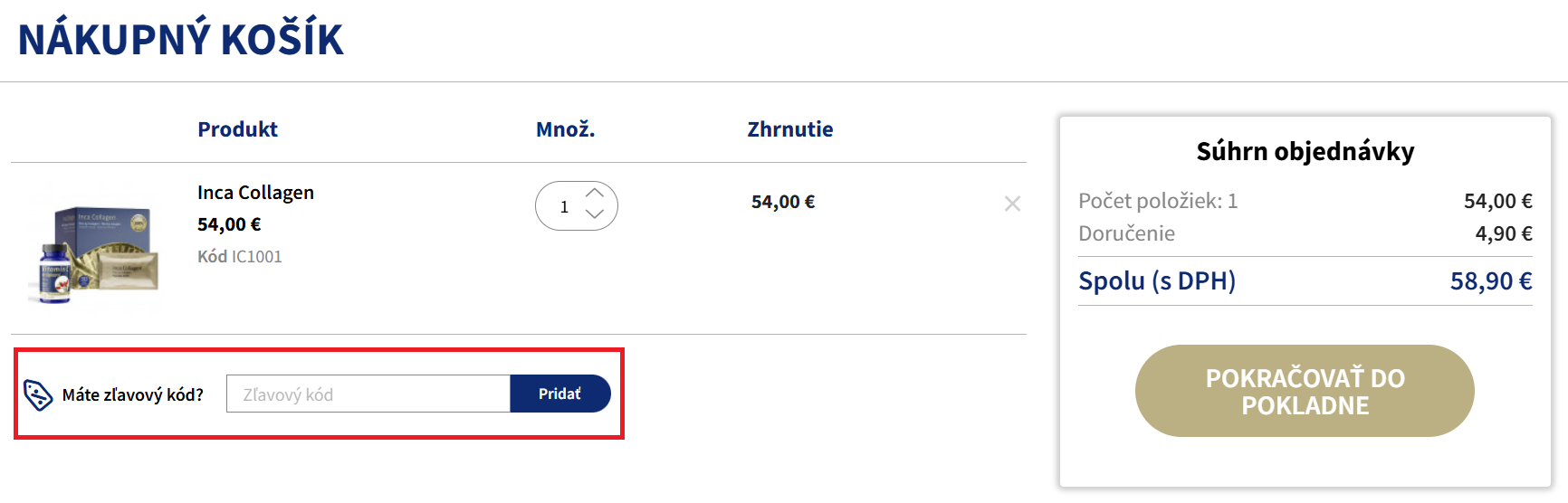Remove Inca Collagen from cart with X
Screen dimensions: 1568x503
pos(1012,204)
